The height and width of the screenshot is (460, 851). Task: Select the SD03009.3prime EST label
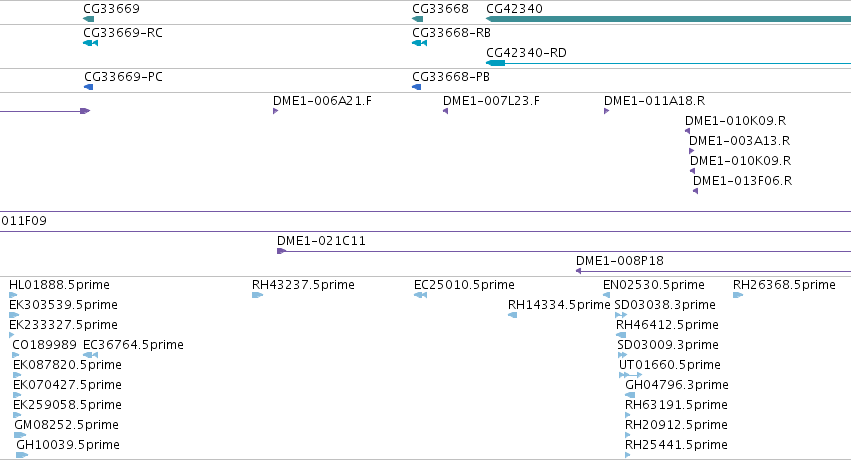point(668,345)
